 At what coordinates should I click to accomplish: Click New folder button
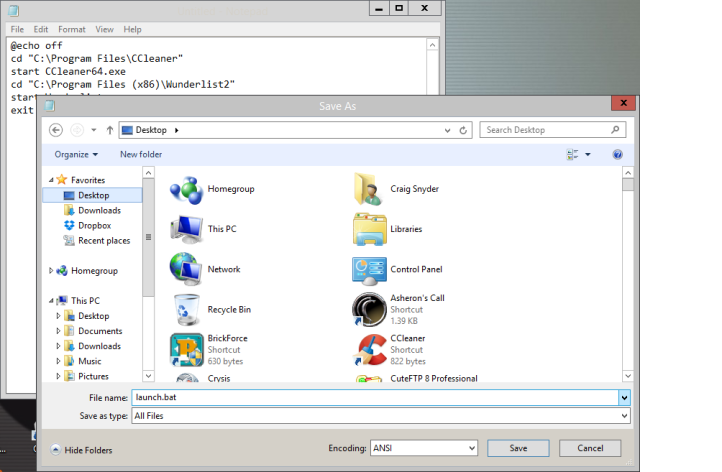pos(141,154)
